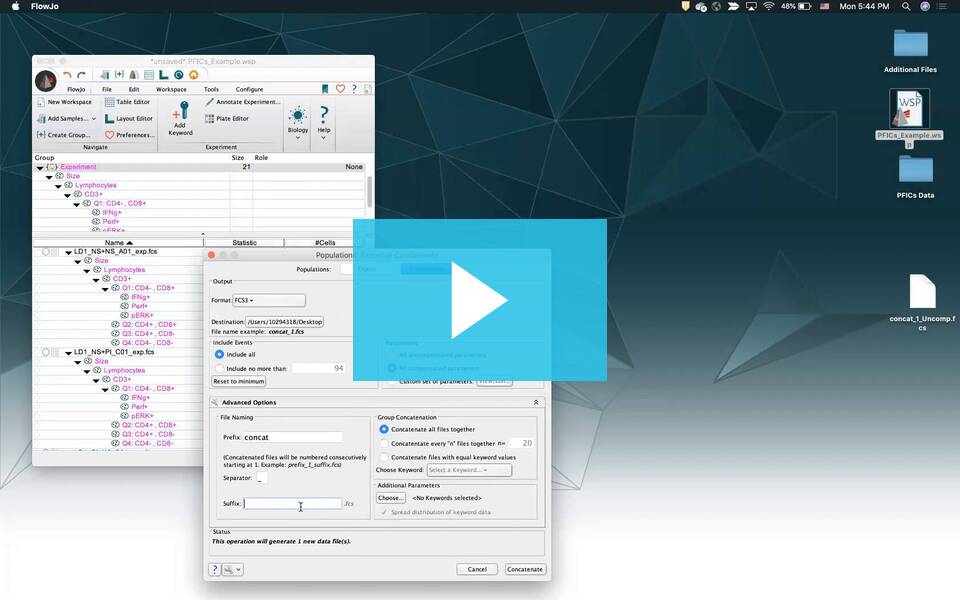
Task: Click Add Keyword key icon
Action: pos(180,119)
